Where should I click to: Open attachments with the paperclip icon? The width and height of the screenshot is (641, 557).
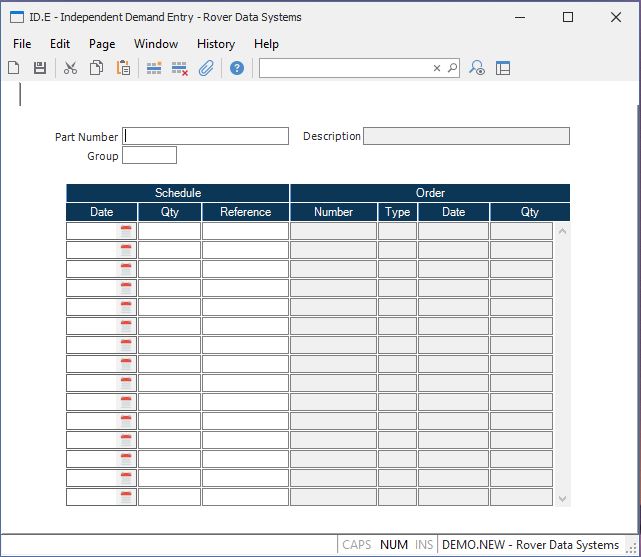[206, 68]
